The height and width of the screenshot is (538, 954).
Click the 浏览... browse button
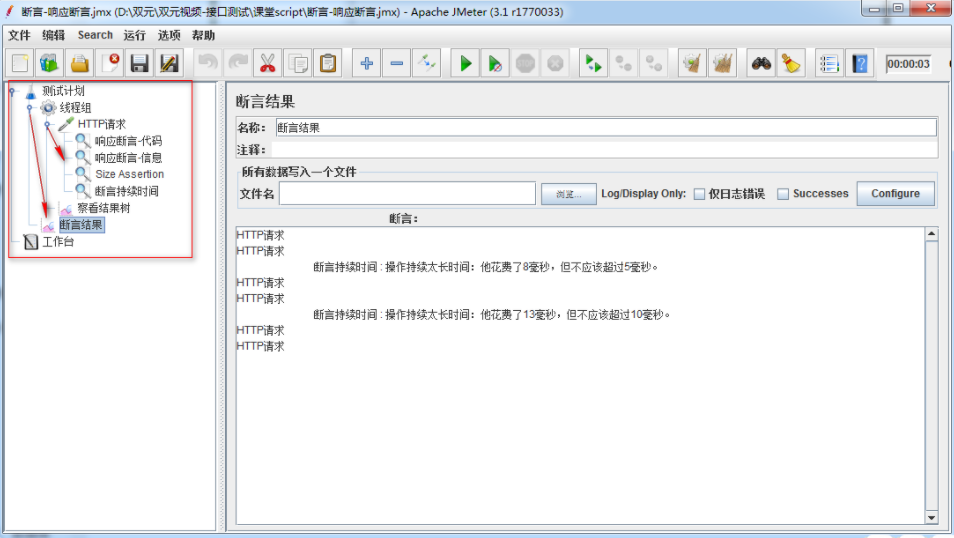(568, 194)
